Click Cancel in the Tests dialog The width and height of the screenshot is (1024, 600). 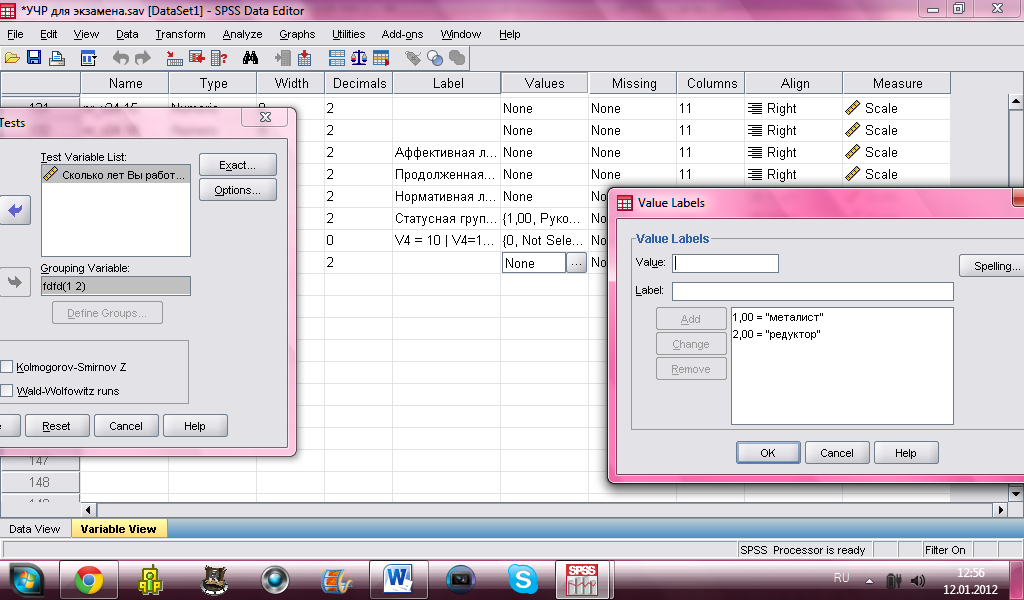click(125, 426)
